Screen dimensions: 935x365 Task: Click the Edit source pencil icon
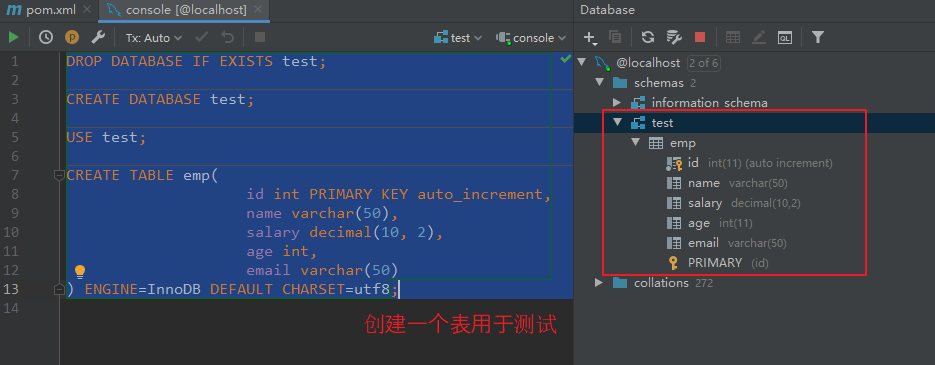758,38
